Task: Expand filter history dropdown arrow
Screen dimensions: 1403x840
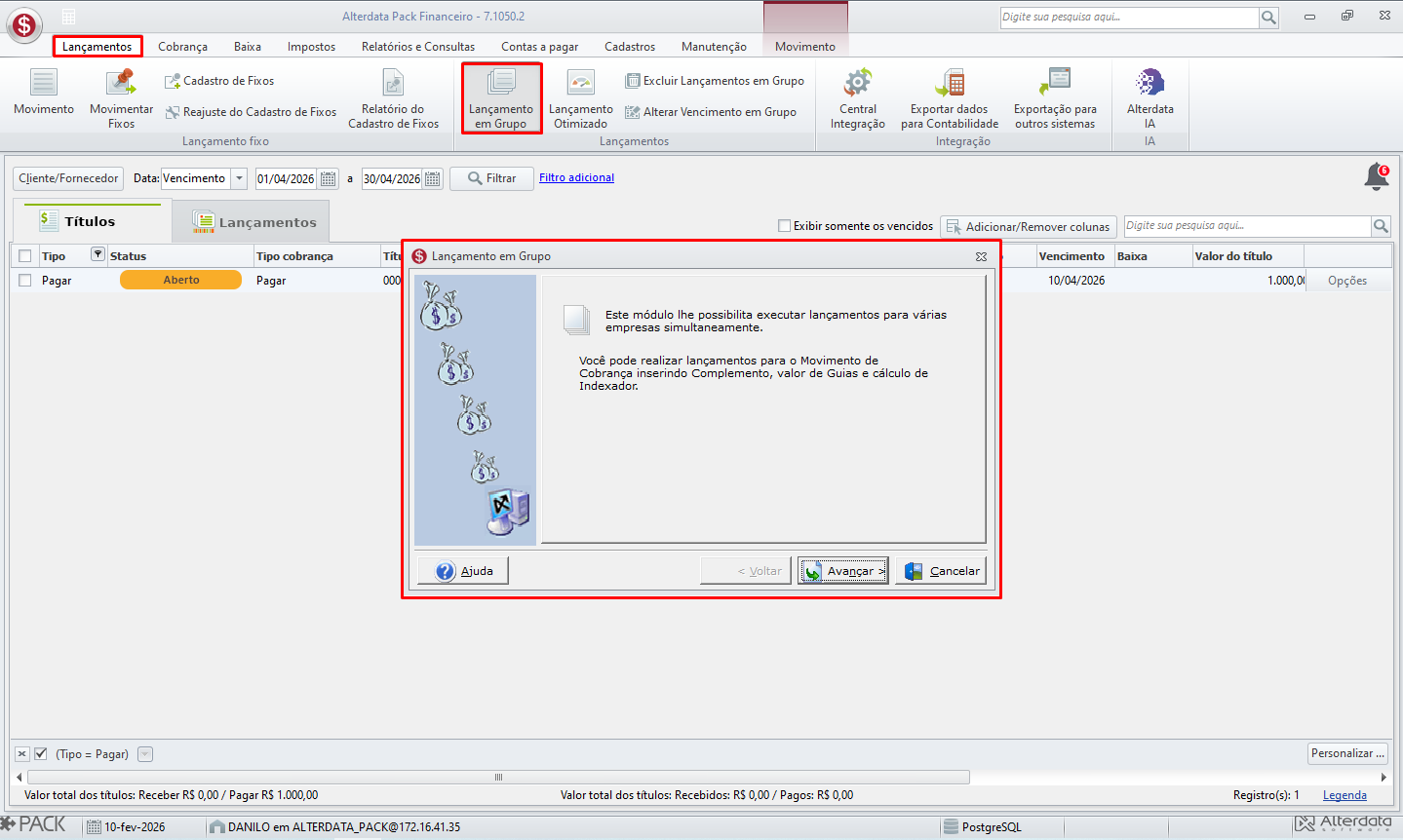Action: (145, 754)
